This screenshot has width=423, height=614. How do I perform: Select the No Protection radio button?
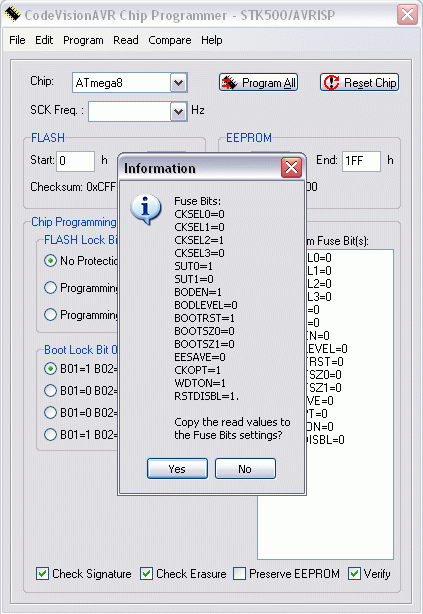(x=50, y=260)
